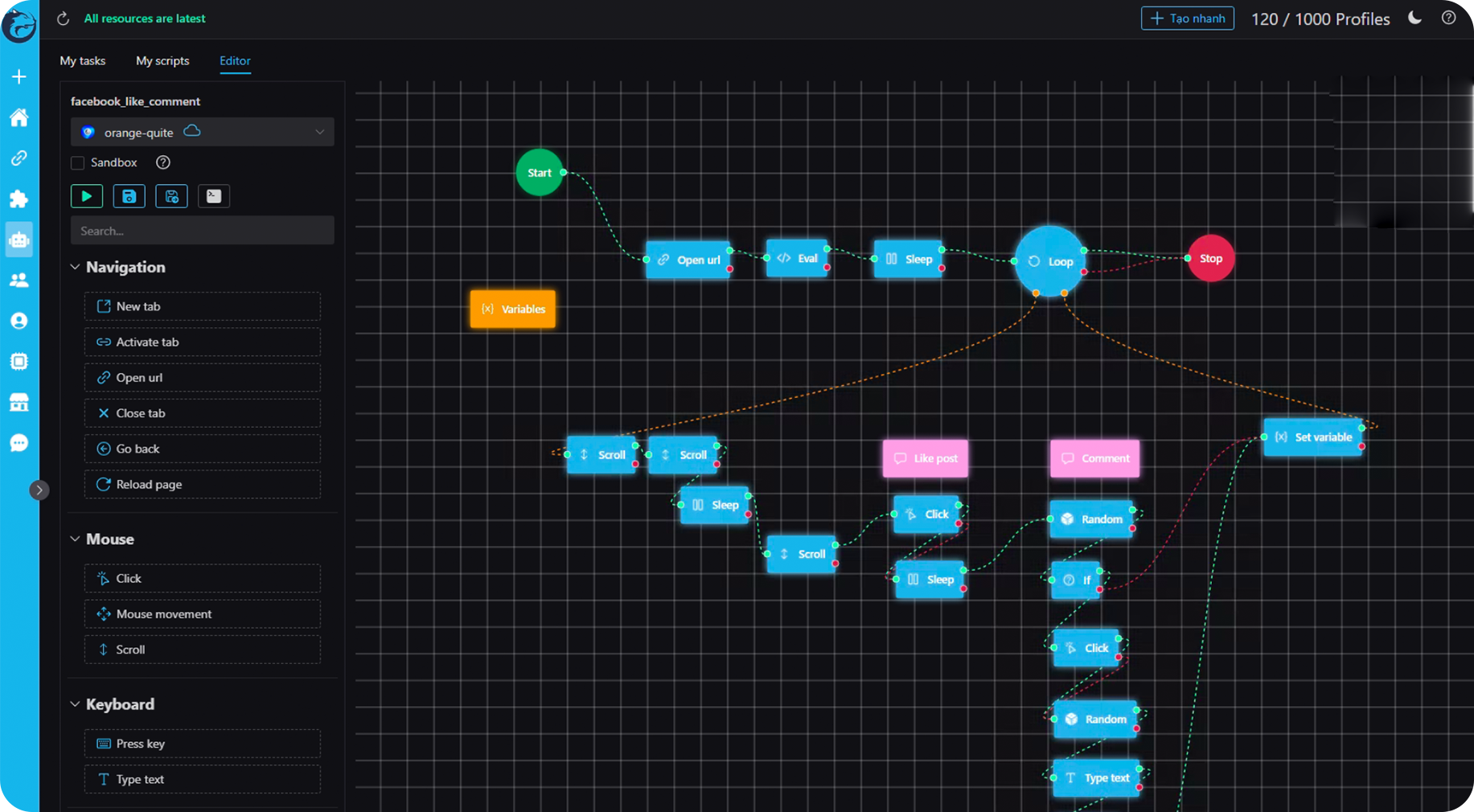Enable the Sandbox checkbox
This screenshot has height=812, width=1474.
coord(78,163)
